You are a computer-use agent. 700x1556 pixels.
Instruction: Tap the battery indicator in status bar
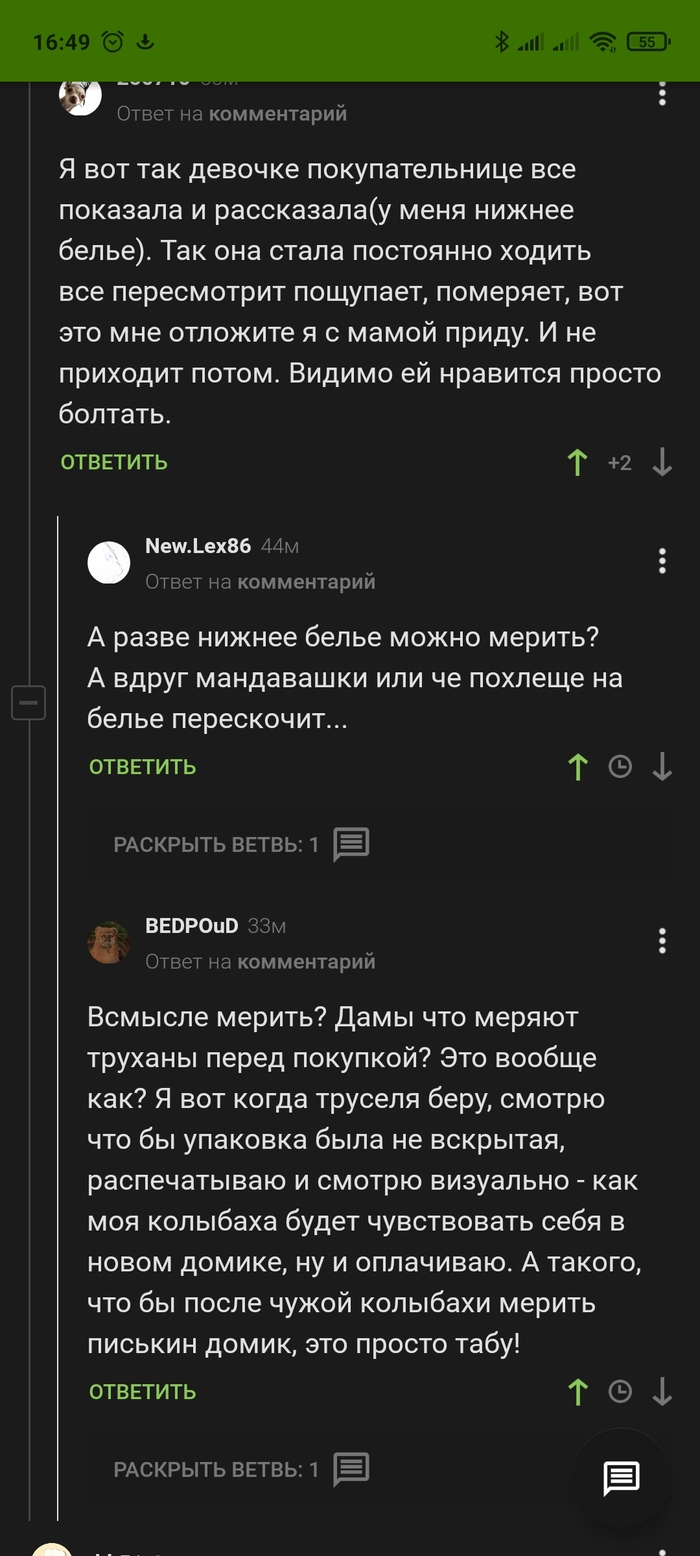[x=648, y=41]
